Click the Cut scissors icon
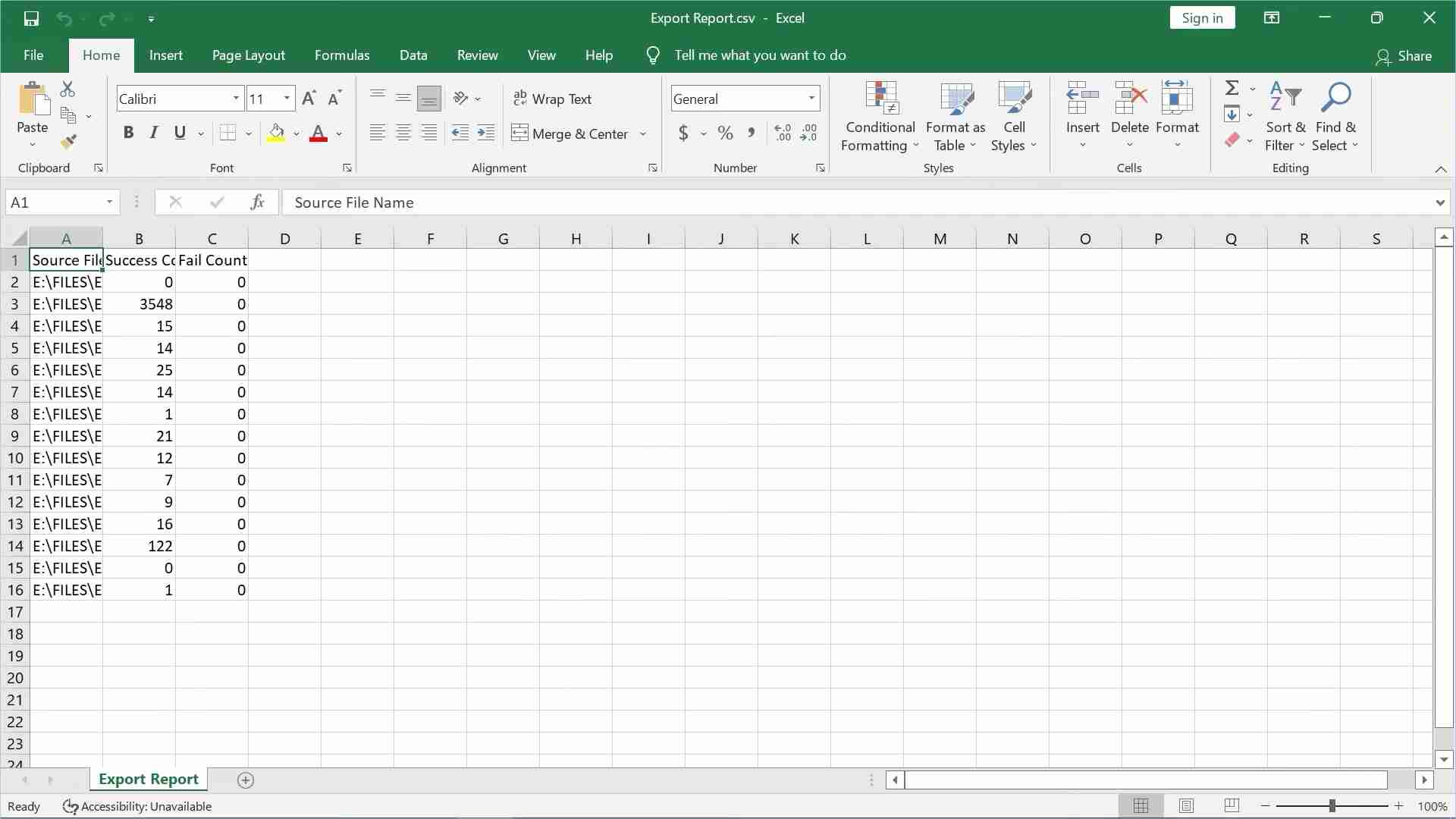 (x=67, y=89)
